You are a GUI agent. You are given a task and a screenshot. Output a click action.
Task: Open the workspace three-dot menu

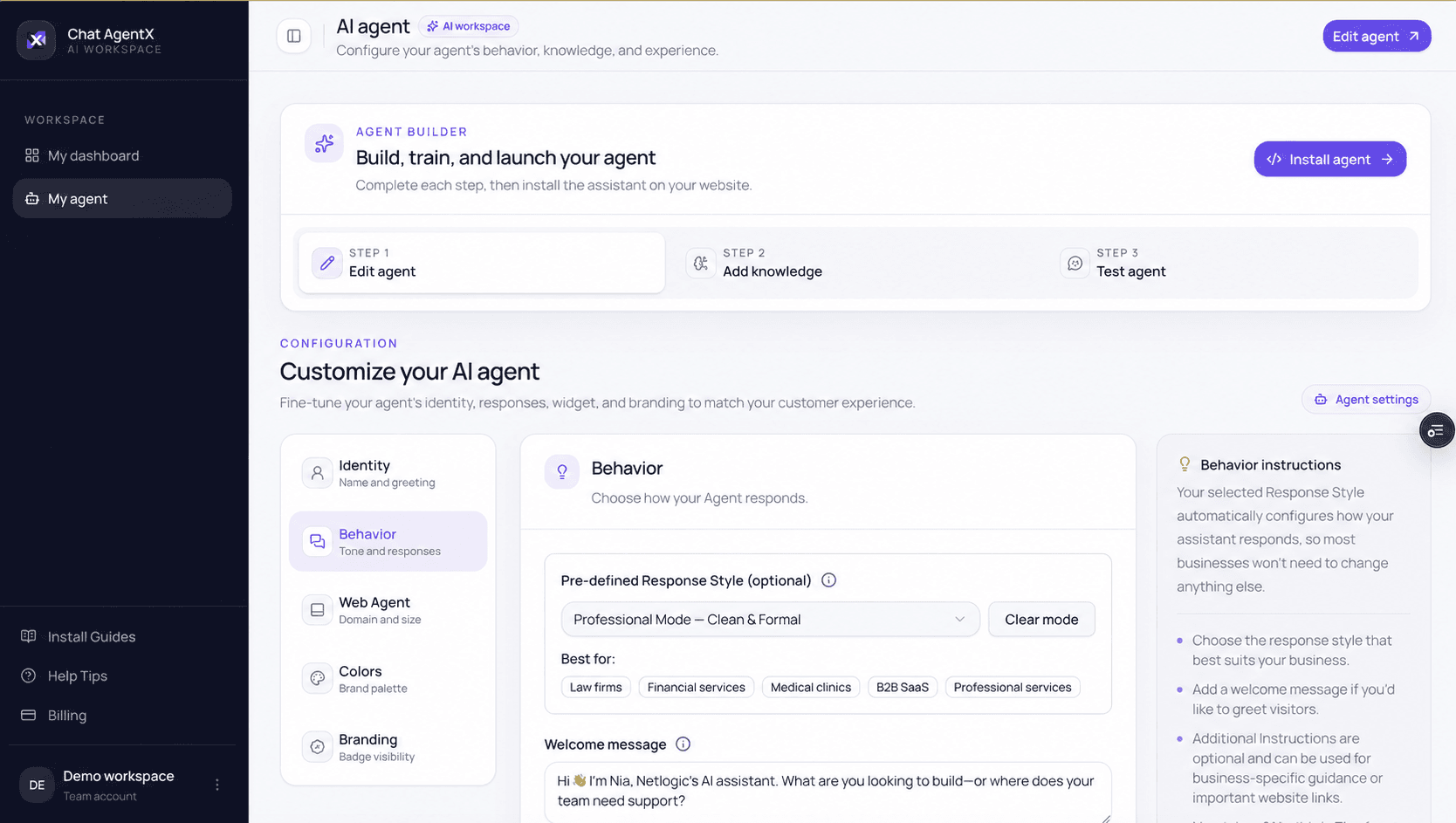217,785
